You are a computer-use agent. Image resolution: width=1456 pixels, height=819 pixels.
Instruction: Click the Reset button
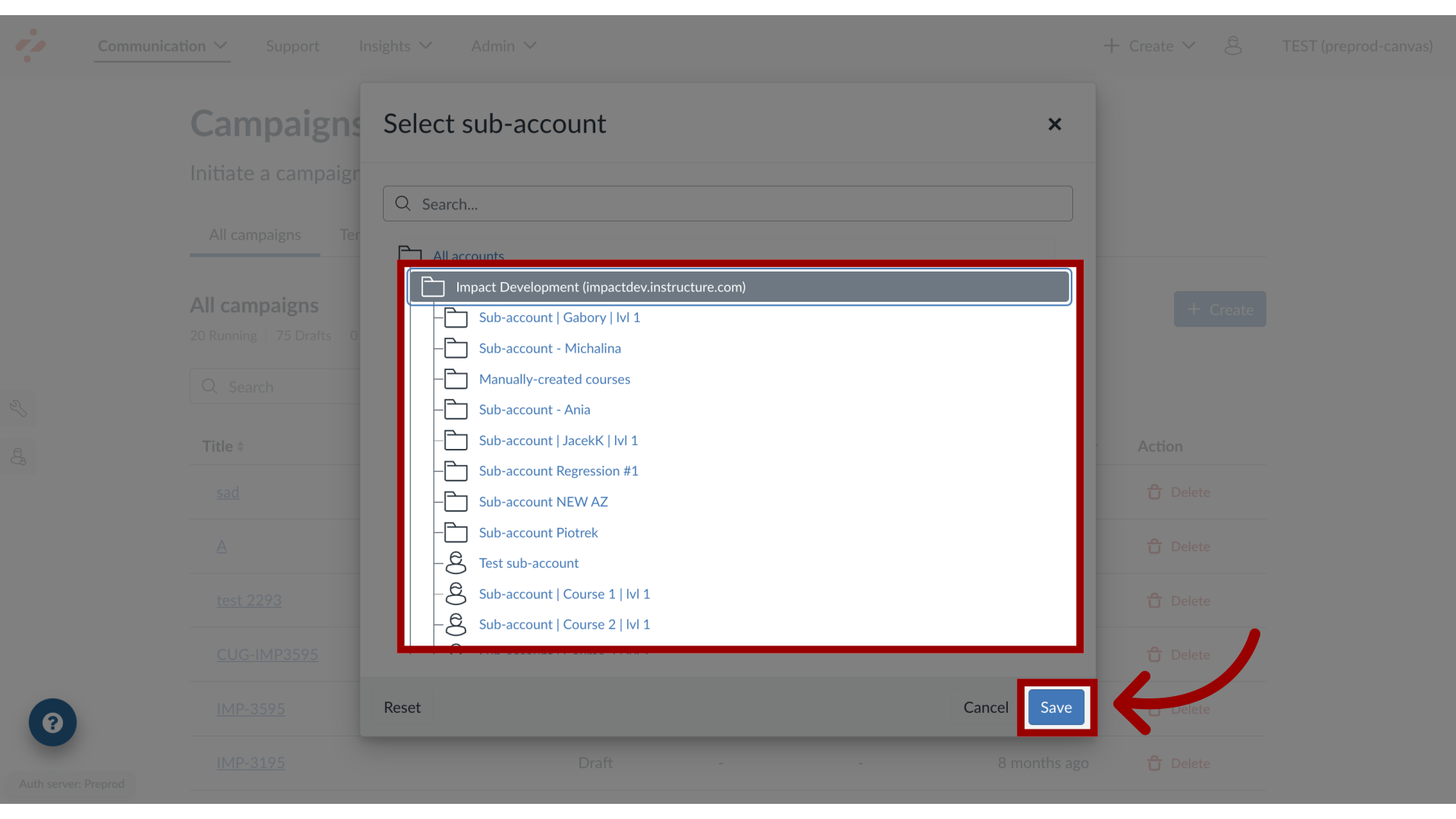[402, 707]
